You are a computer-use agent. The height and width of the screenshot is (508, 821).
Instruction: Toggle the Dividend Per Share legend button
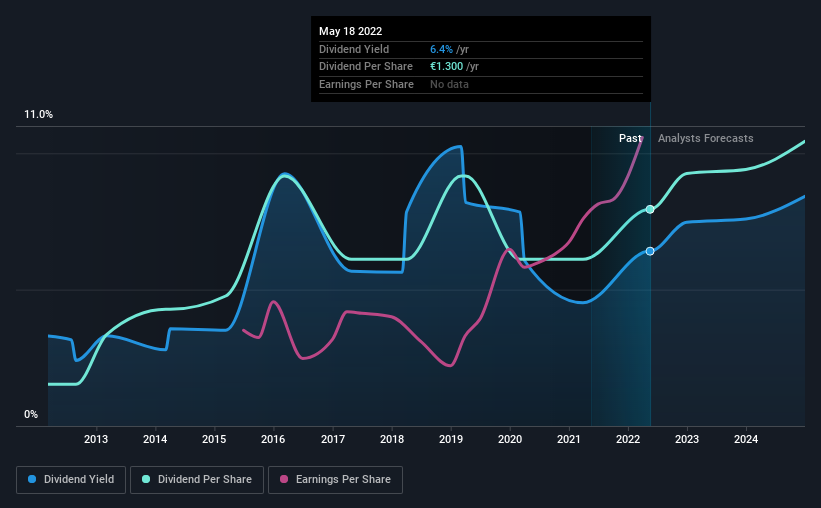197,480
